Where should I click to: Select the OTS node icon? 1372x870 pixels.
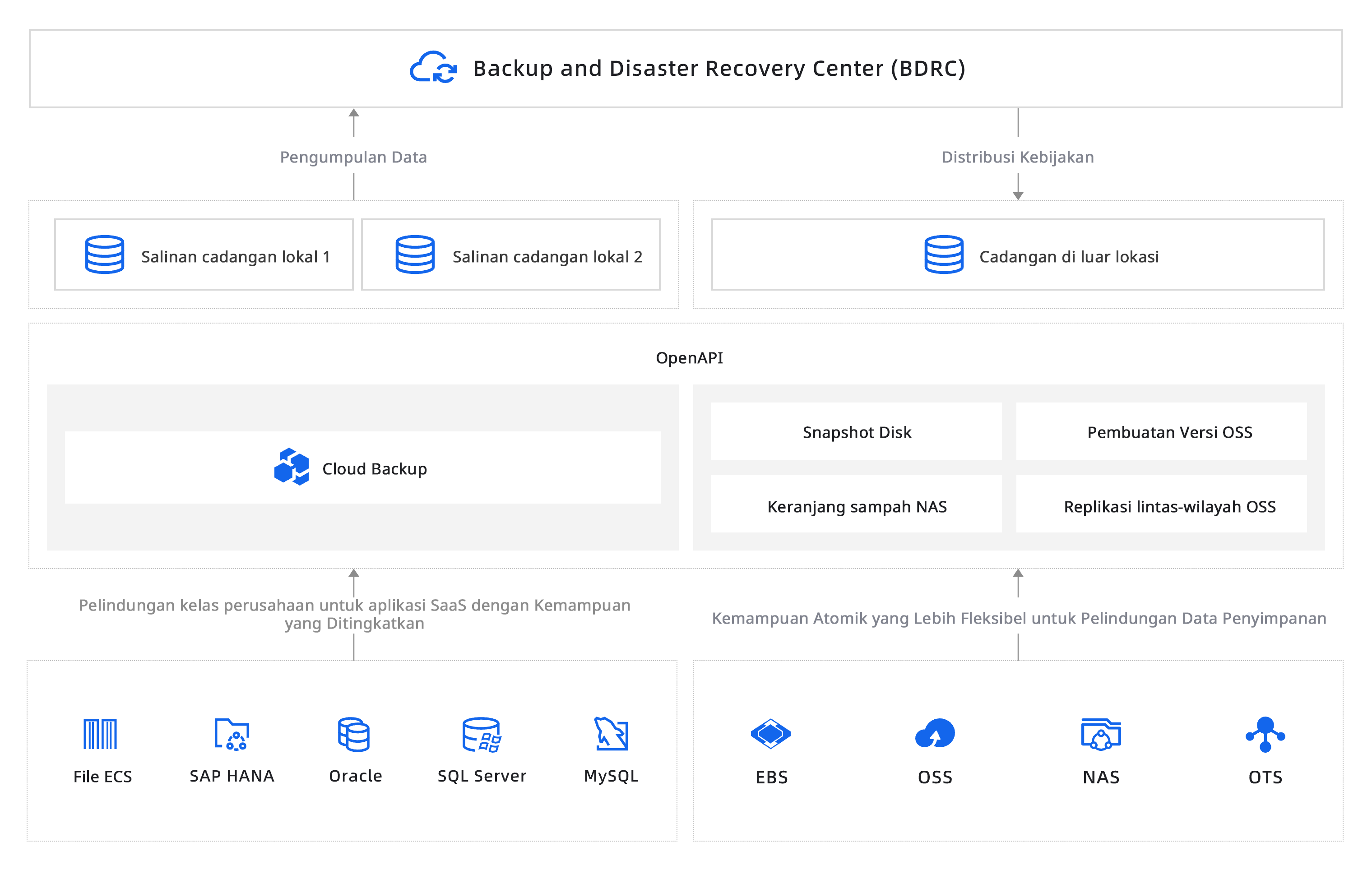(1265, 734)
